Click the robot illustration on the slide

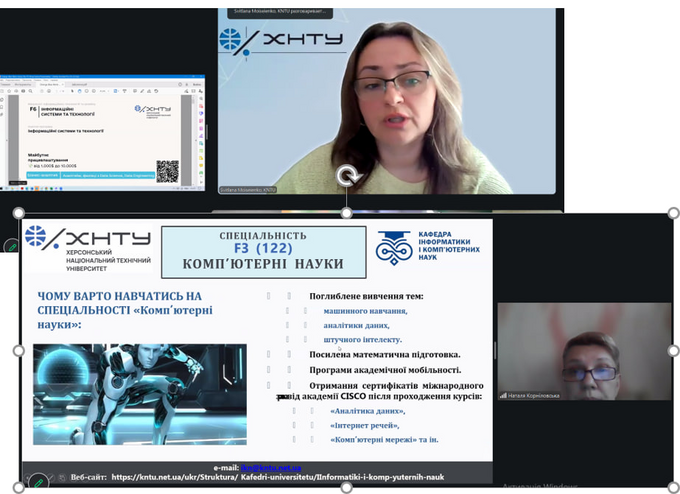tap(139, 380)
